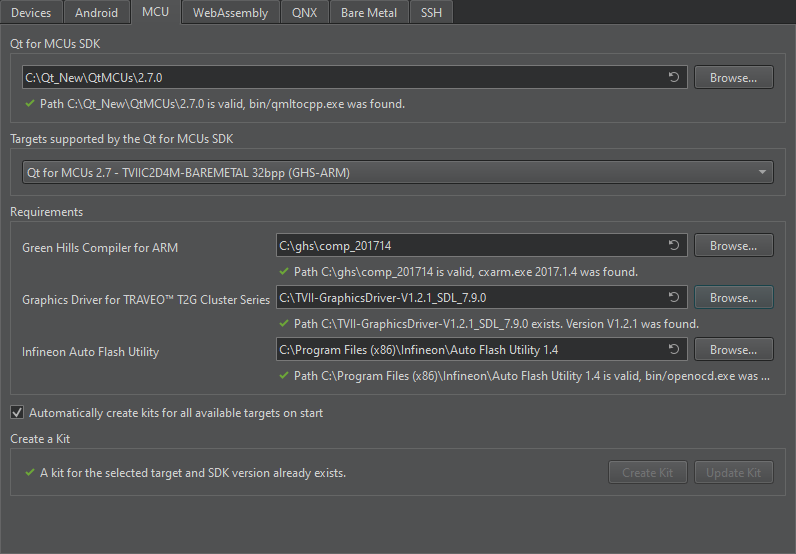Switch to the SSH tab
Screen dimensions: 796x554
(x=431, y=12)
